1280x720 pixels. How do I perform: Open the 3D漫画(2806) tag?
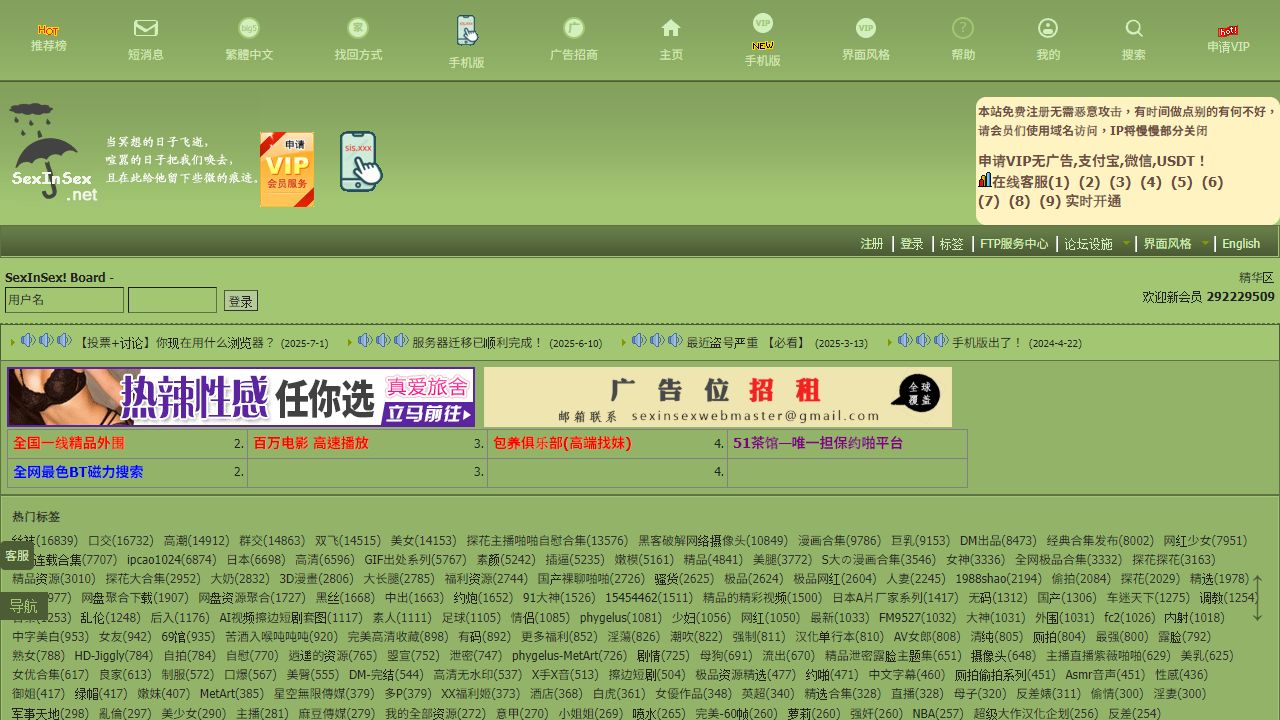[x=316, y=579]
